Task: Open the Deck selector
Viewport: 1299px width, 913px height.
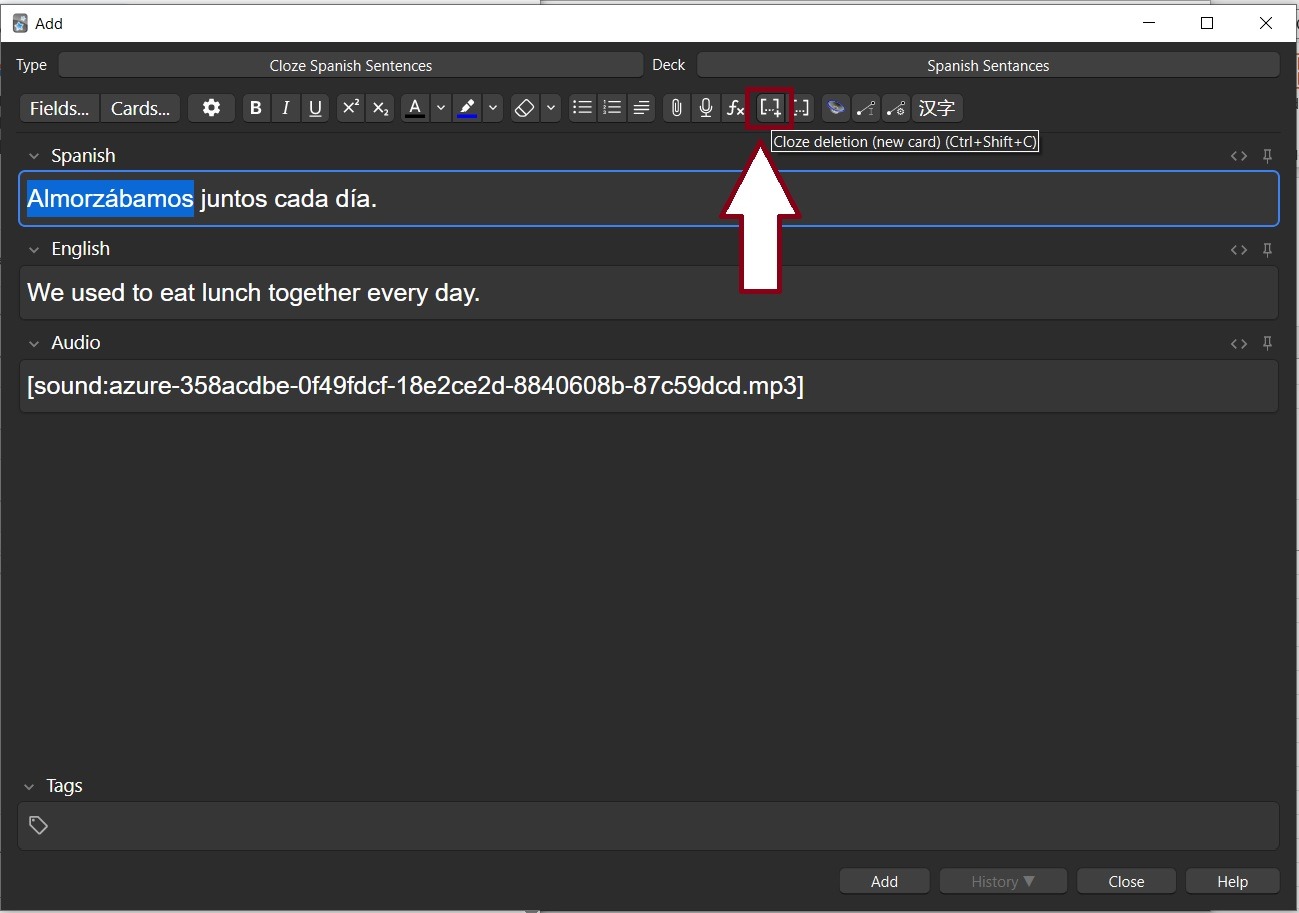Action: (x=988, y=65)
